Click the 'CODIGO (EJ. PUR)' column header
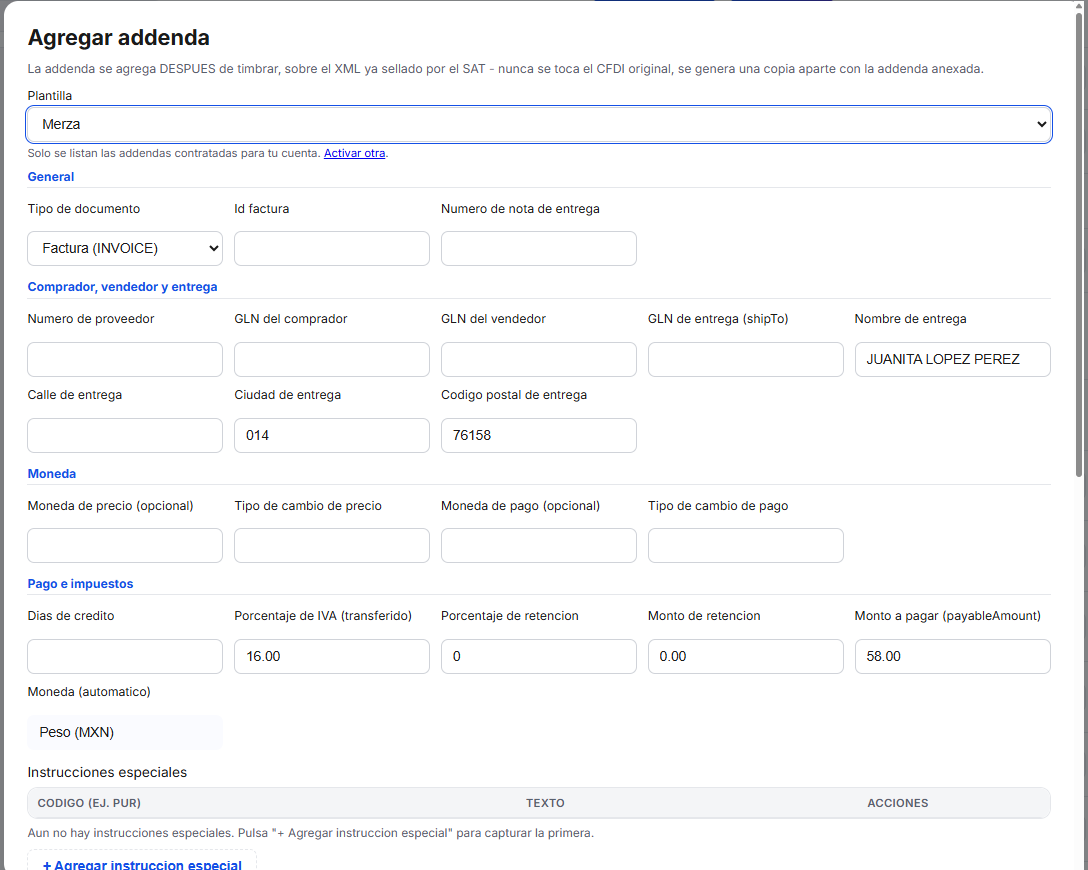The height and width of the screenshot is (870, 1088). coord(89,803)
